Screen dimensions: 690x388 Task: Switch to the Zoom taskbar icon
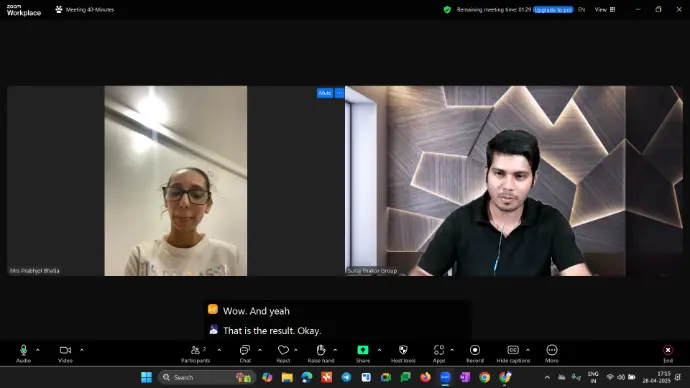pyautogui.click(x=445, y=377)
